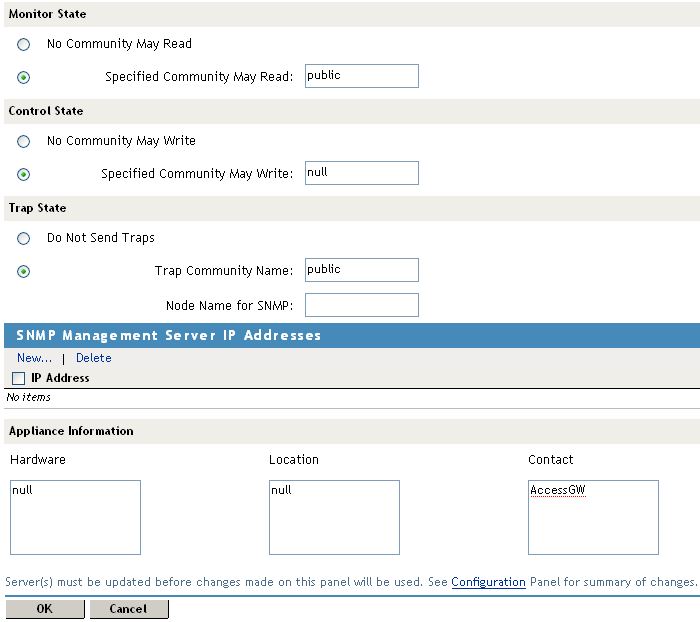Click the SNMP Management Server IP Addresses header
The height and width of the screenshot is (622, 700).
coord(169,335)
